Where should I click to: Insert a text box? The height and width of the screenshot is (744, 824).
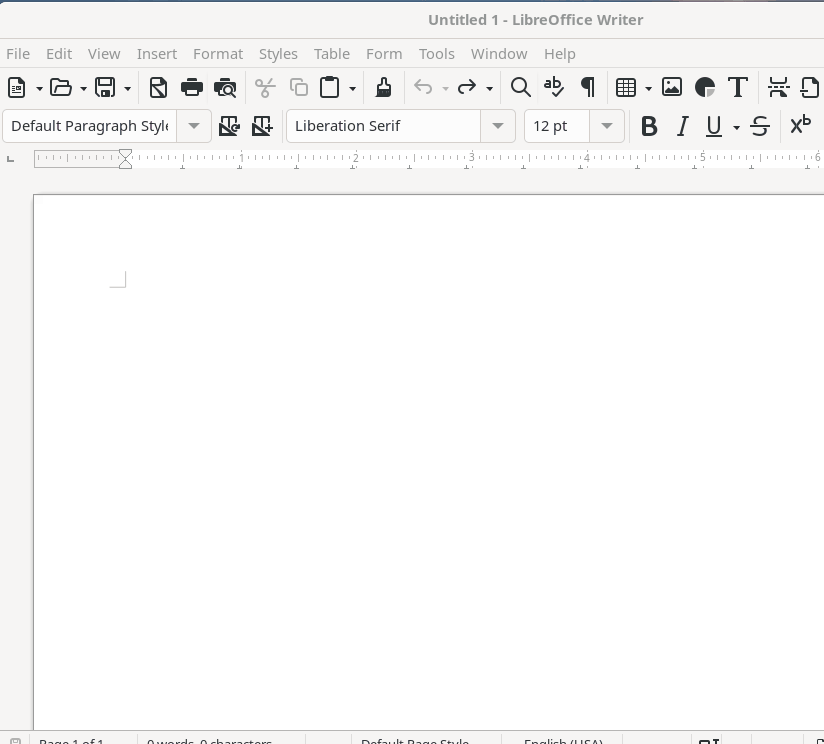coord(737,87)
